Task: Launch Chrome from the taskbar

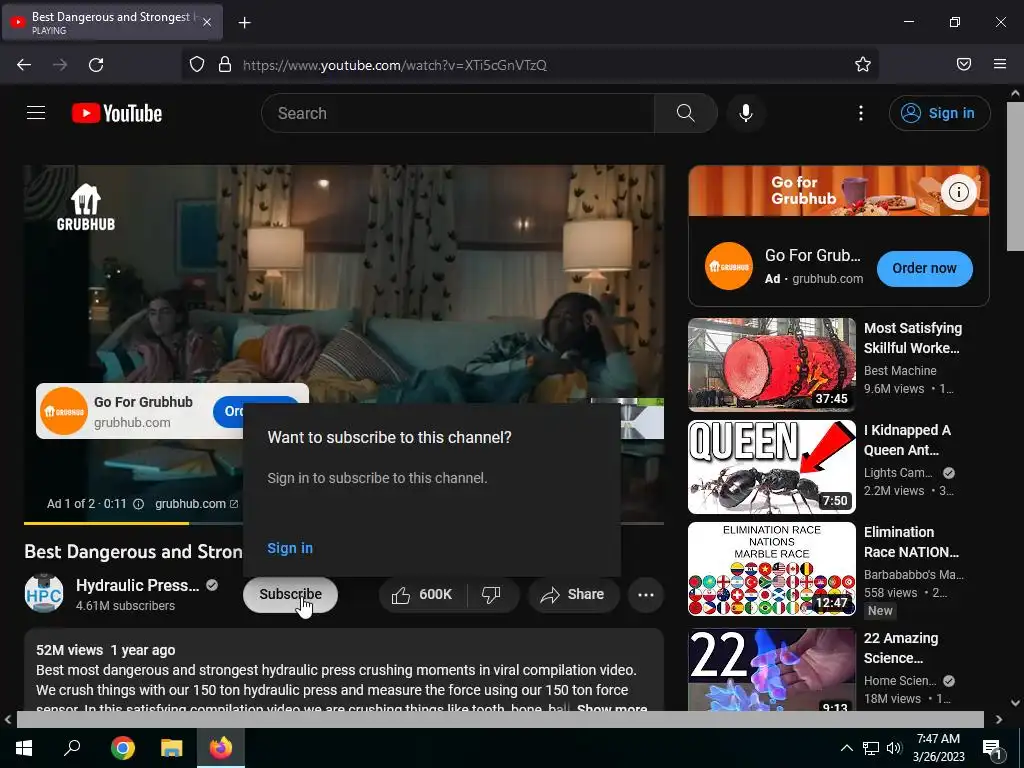Action: tap(122, 748)
